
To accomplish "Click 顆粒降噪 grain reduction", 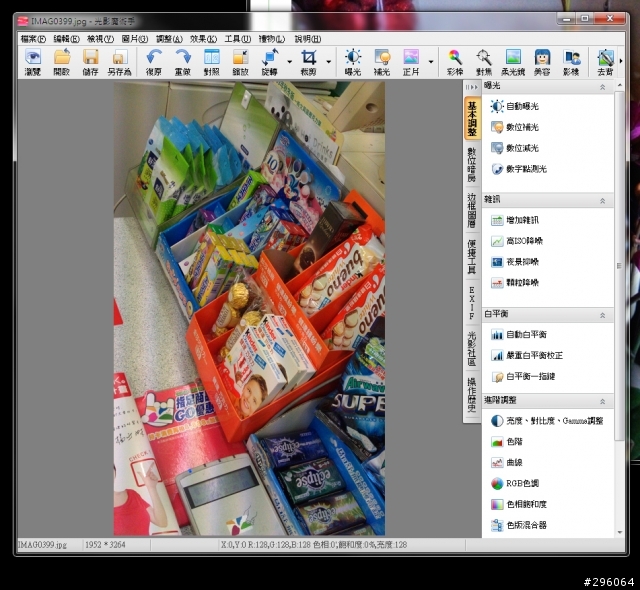I will [514, 283].
